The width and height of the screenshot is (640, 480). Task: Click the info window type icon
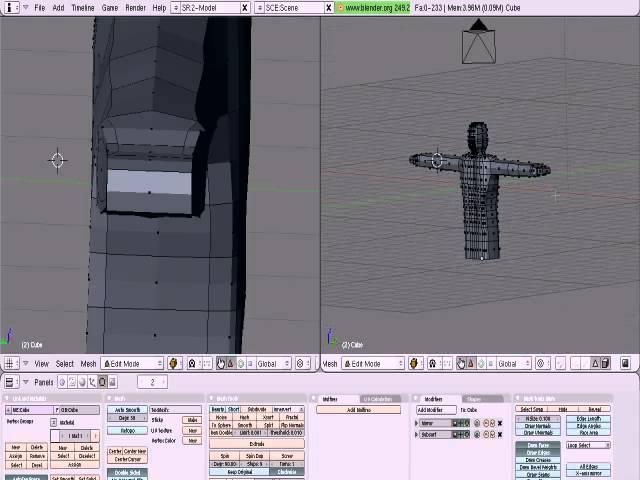coord(11,7)
